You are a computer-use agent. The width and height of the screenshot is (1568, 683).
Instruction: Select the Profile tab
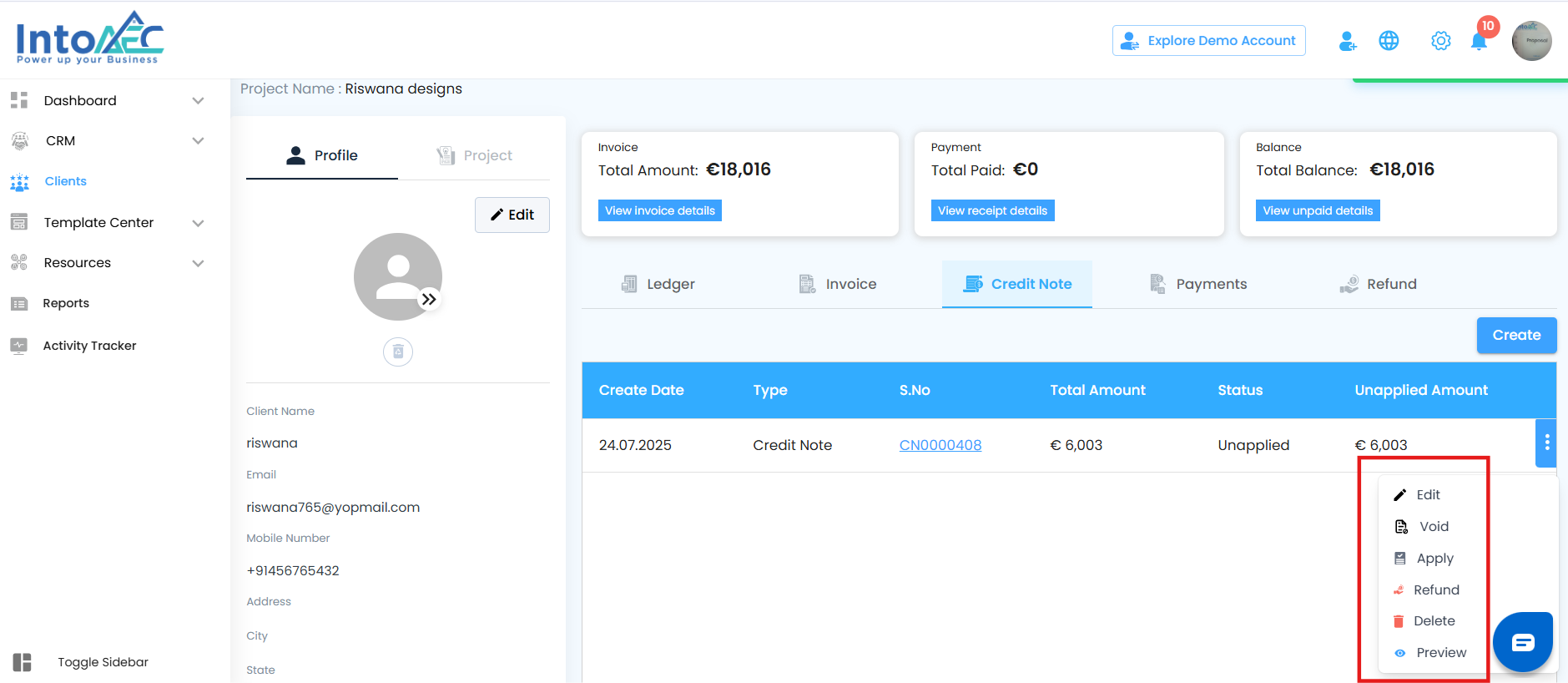[322, 156]
